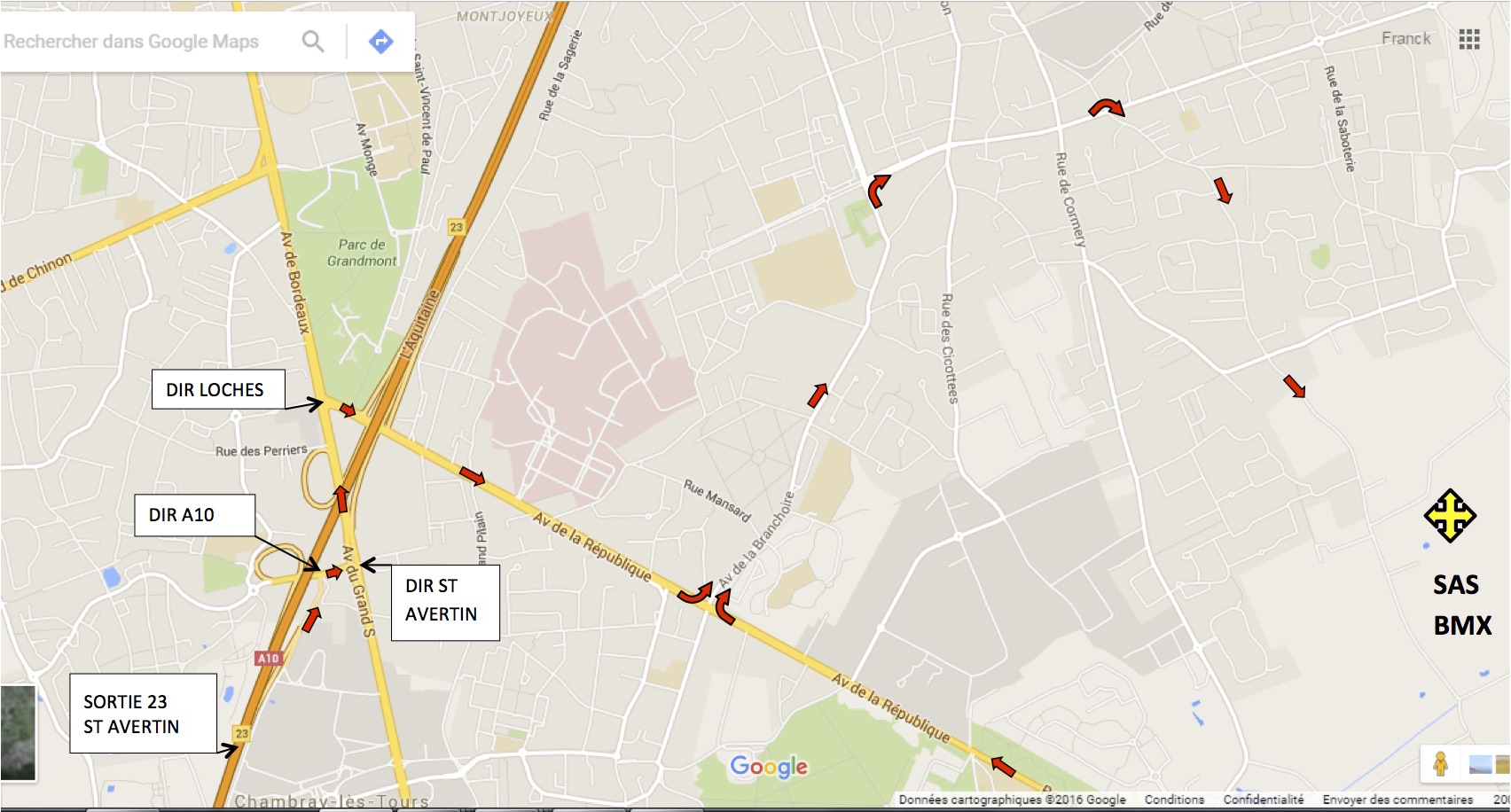1511x812 pixels.
Task: Click the yellow cross marker above SAS BMX
Action: pos(1450,515)
